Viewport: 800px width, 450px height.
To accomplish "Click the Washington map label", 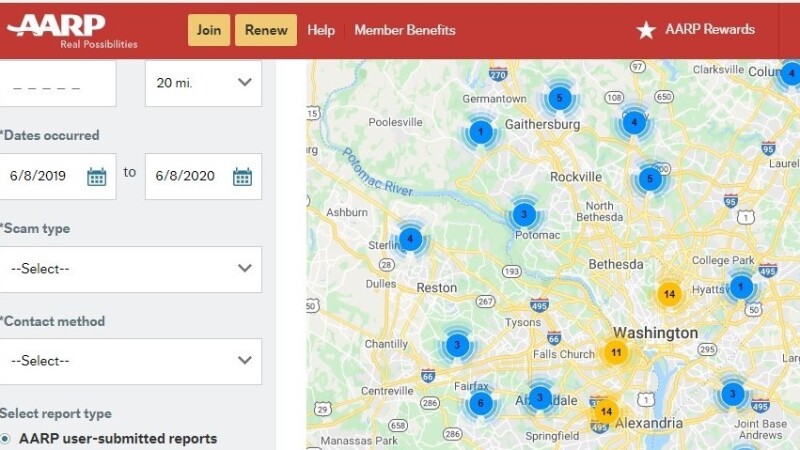I will pos(656,333).
